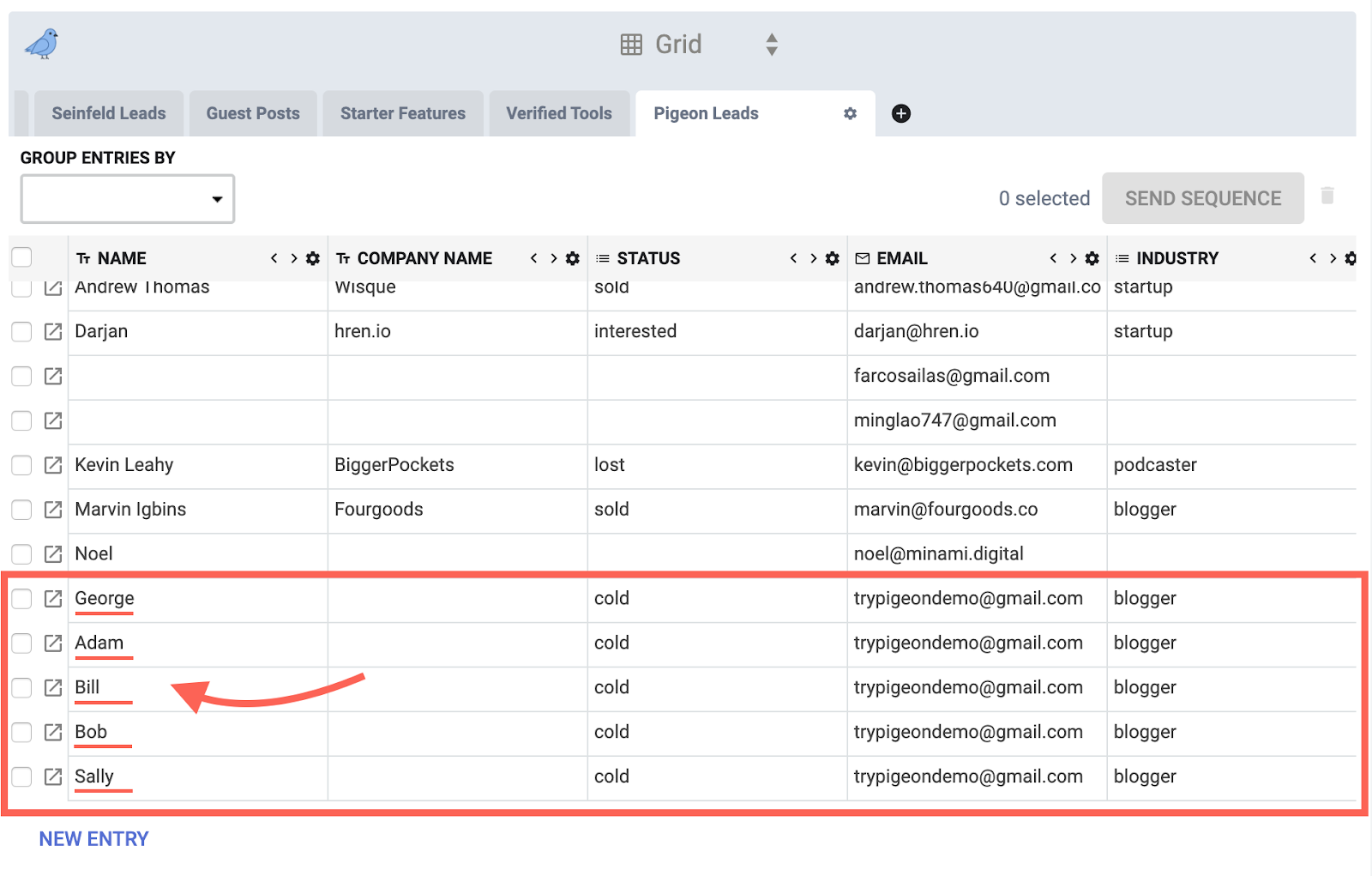Open NAME column settings gear
The width and height of the screenshot is (1372, 876).
pos(313,258)
